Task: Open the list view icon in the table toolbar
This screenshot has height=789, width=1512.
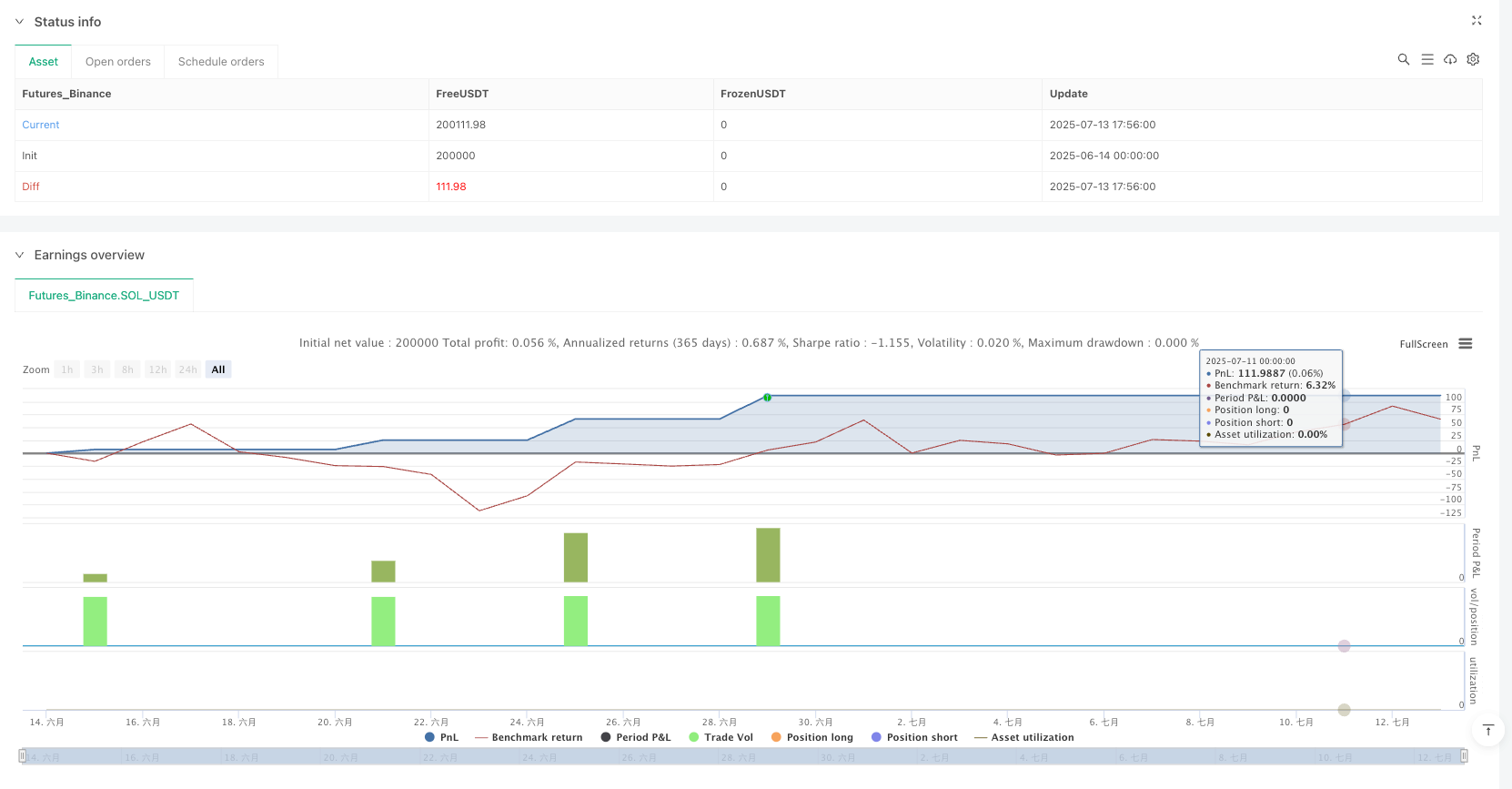Action: pos(1427,59)
